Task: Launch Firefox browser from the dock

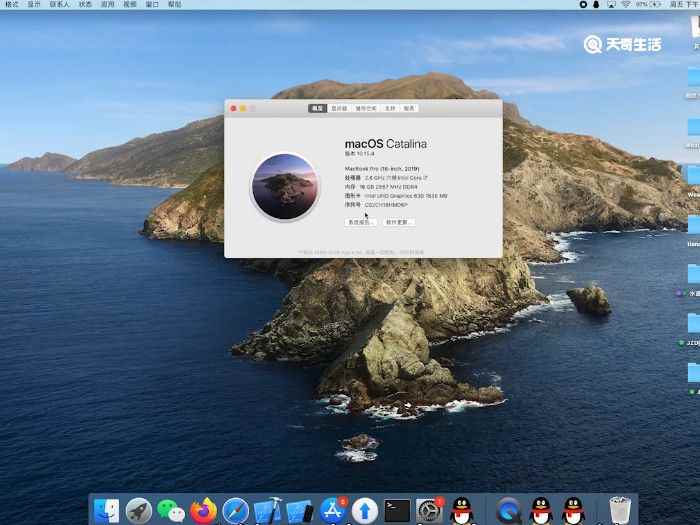Action: (x=204, y=510)
